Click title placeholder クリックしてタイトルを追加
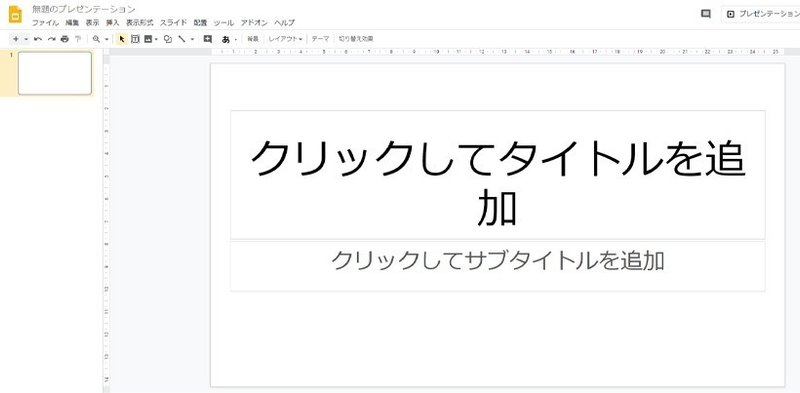800x393 pixels. [497, 175]
